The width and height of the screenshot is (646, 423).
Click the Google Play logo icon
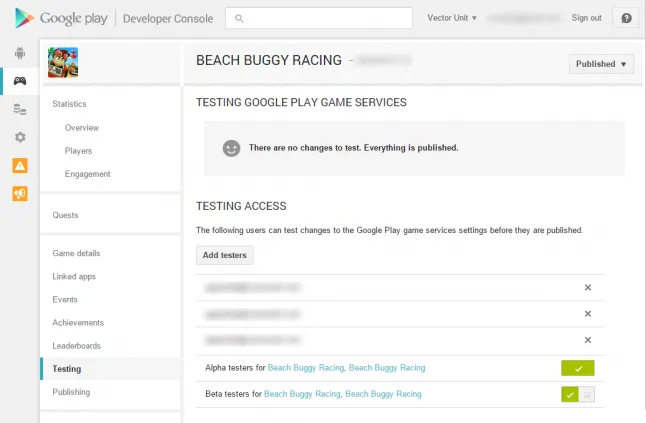coord(24,18)
